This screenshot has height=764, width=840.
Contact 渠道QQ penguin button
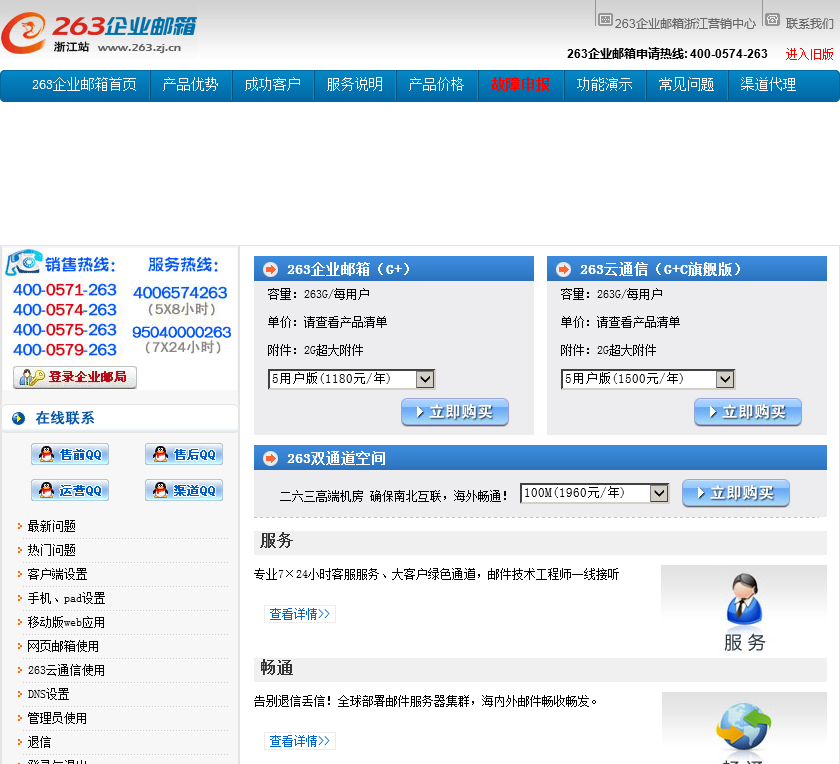184,490
